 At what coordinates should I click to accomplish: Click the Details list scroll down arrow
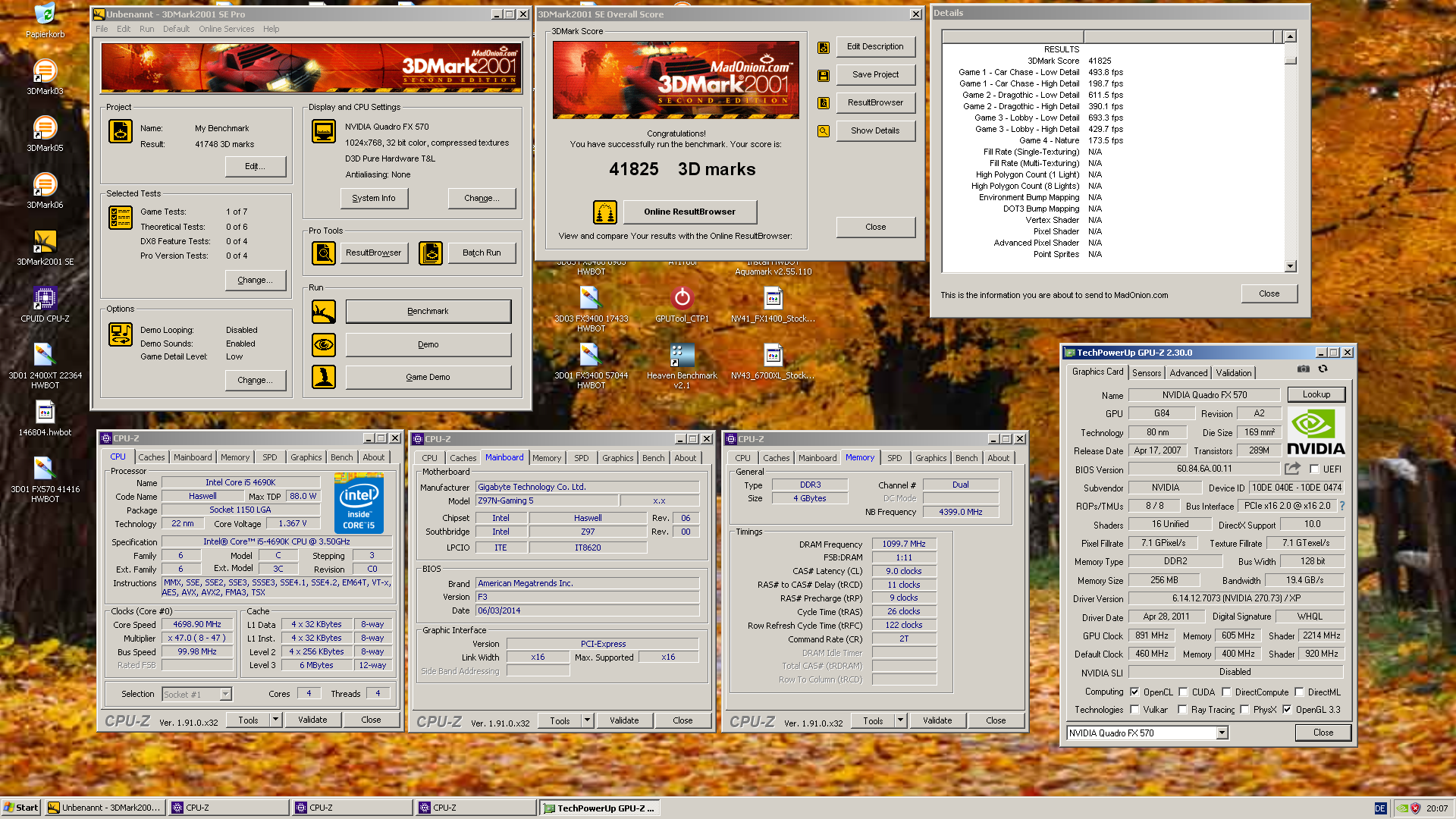point(1291,266)
